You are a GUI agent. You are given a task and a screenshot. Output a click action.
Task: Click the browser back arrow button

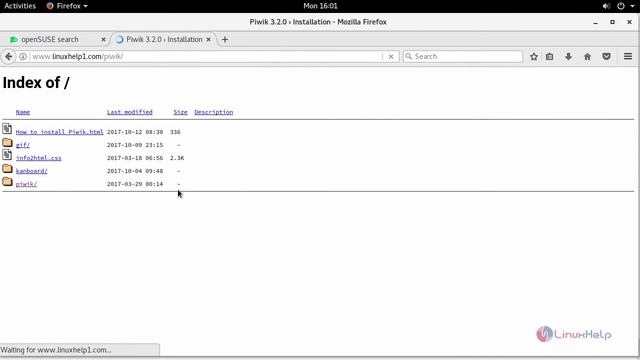9,56
